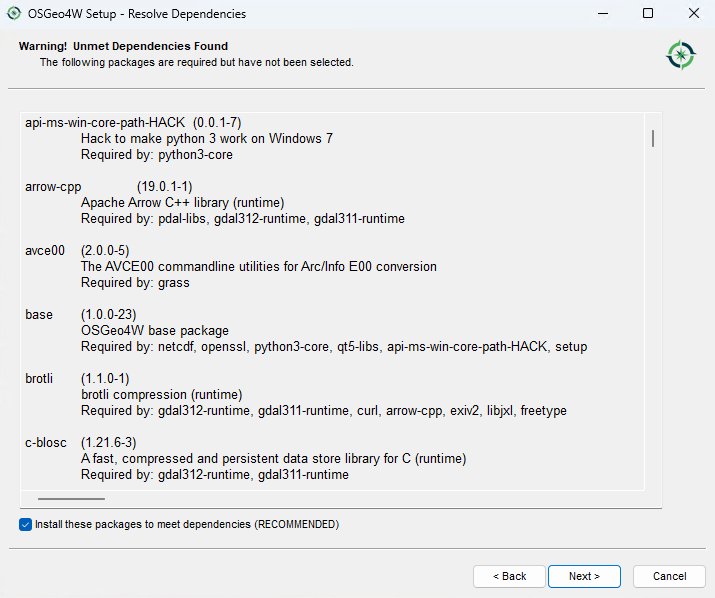
Task: Click the Apache Arrow C++ library description
Action: (x=182, y=203)
